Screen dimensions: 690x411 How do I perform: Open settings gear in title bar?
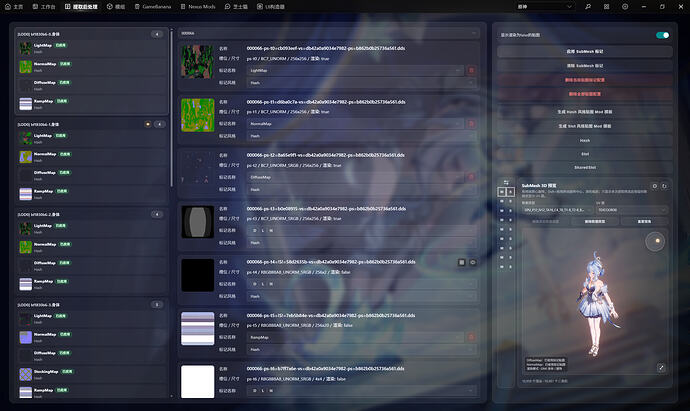pyautogui.click(x=625, y=7)
